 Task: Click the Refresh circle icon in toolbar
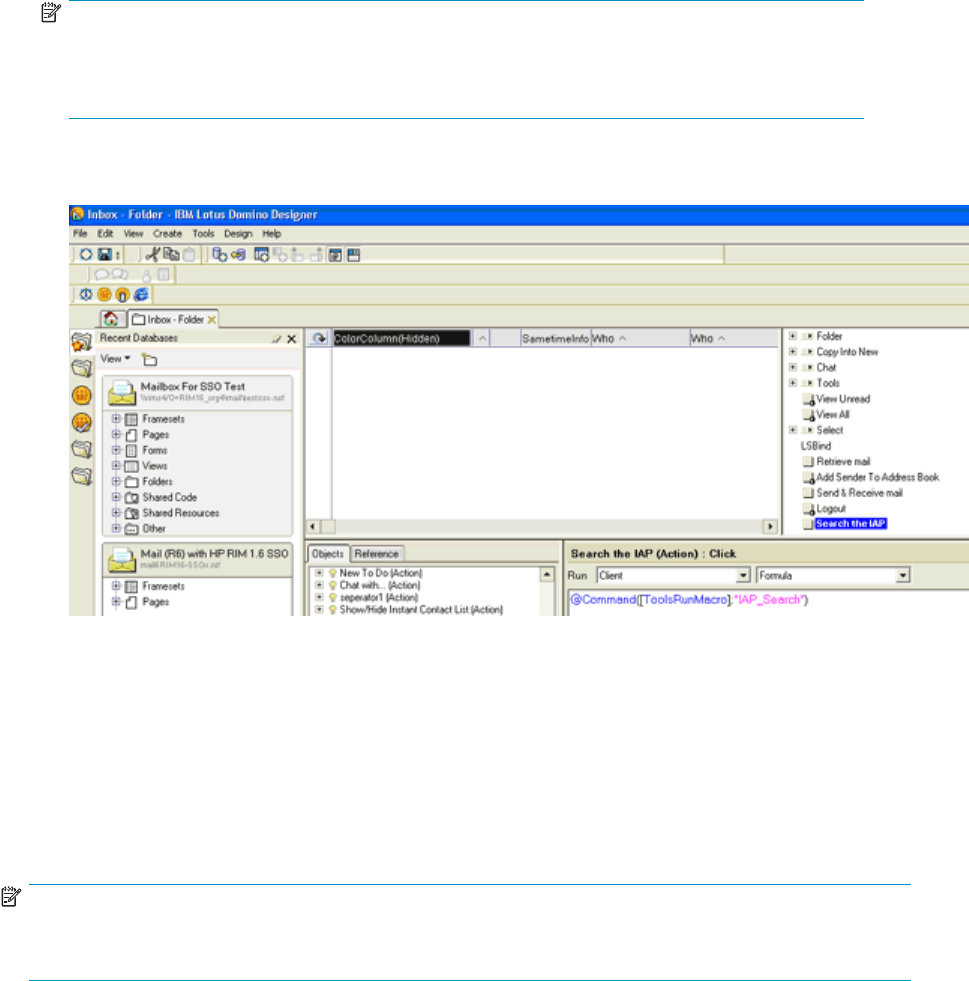point(86,255)
